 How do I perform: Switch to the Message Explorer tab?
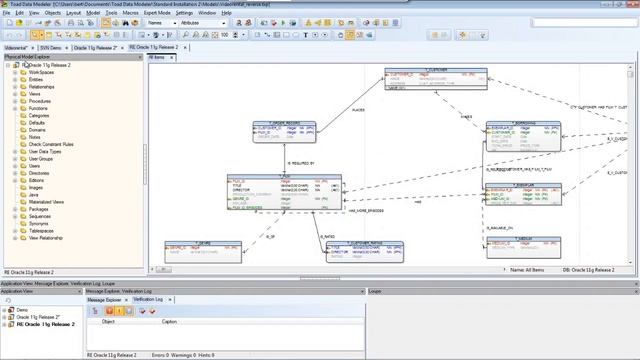coord(104,300)
